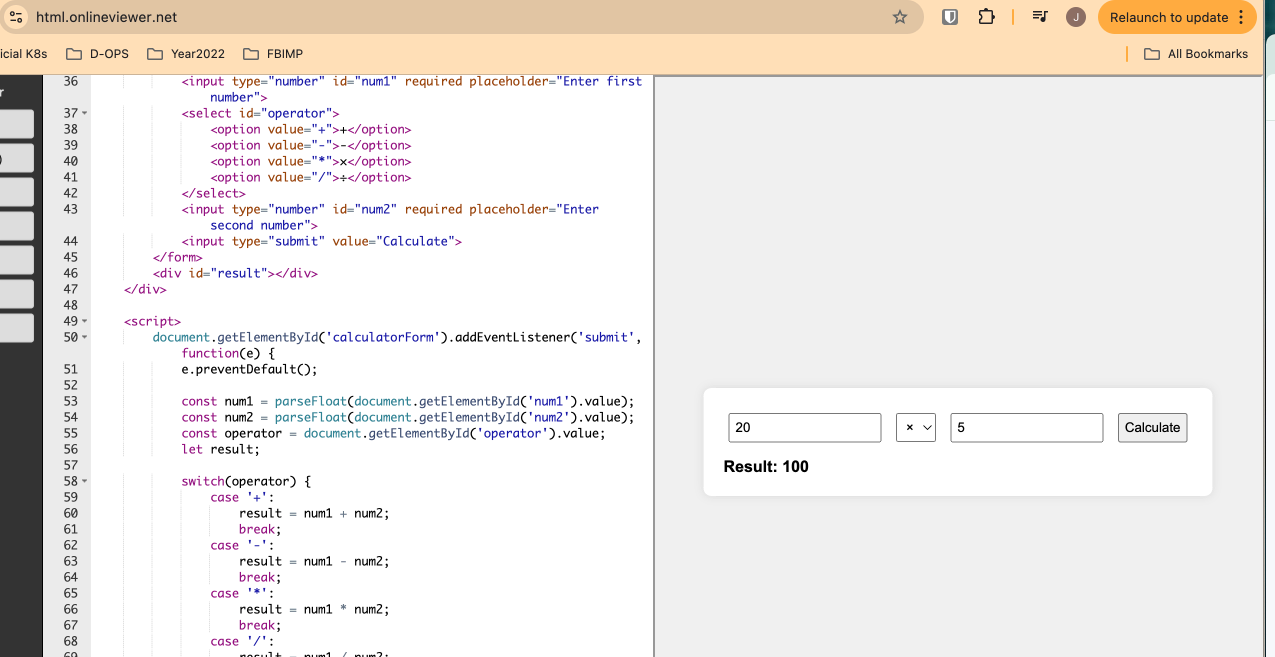Image resolution: width=1275 pixels, height=657 pixels.
Task: Open the media controls music icon
Action: pos(1039,17)
